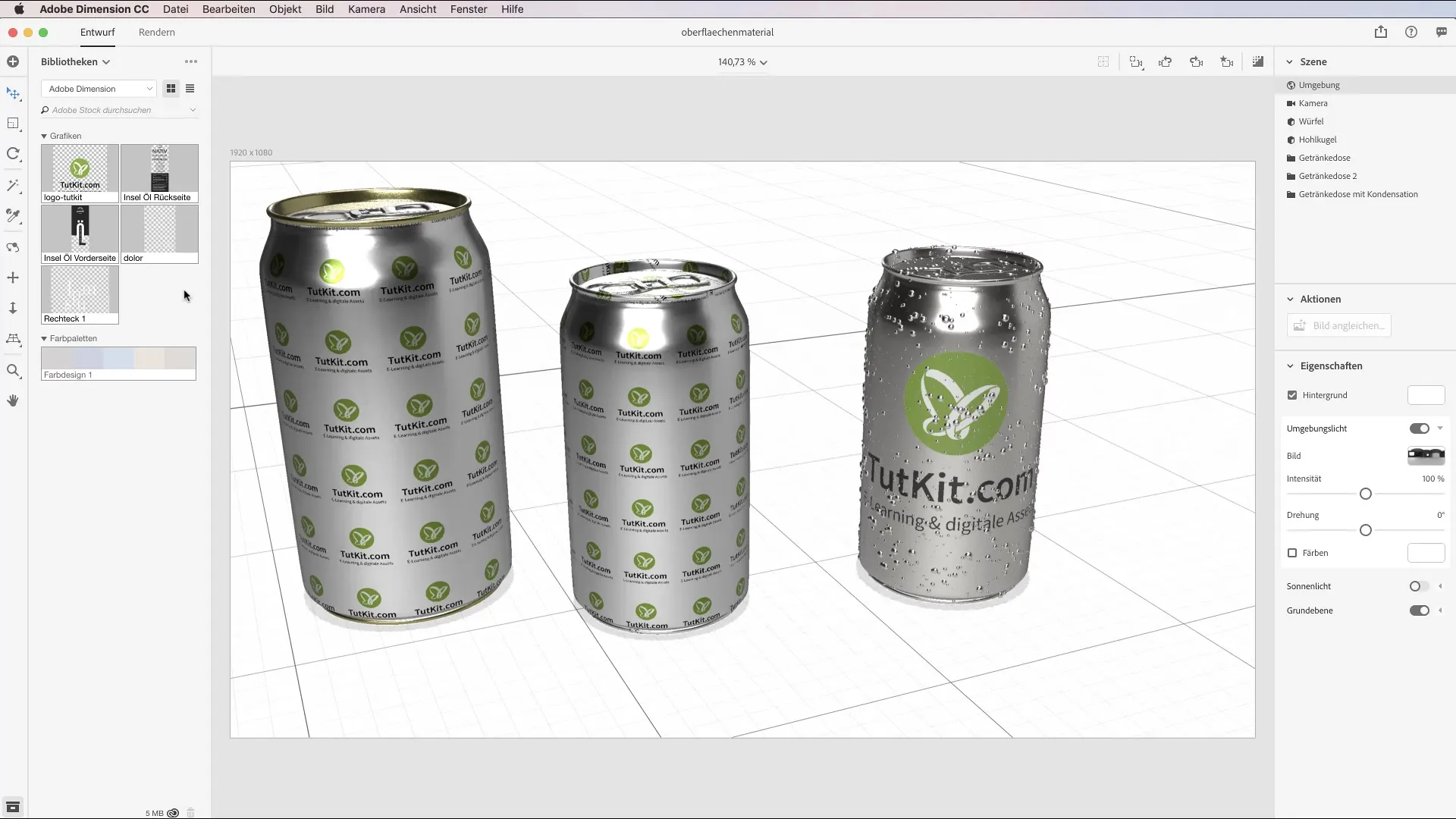1456x819 pixels.
Task: Open the Bearbeiten menu
Action: coord(228,9)
